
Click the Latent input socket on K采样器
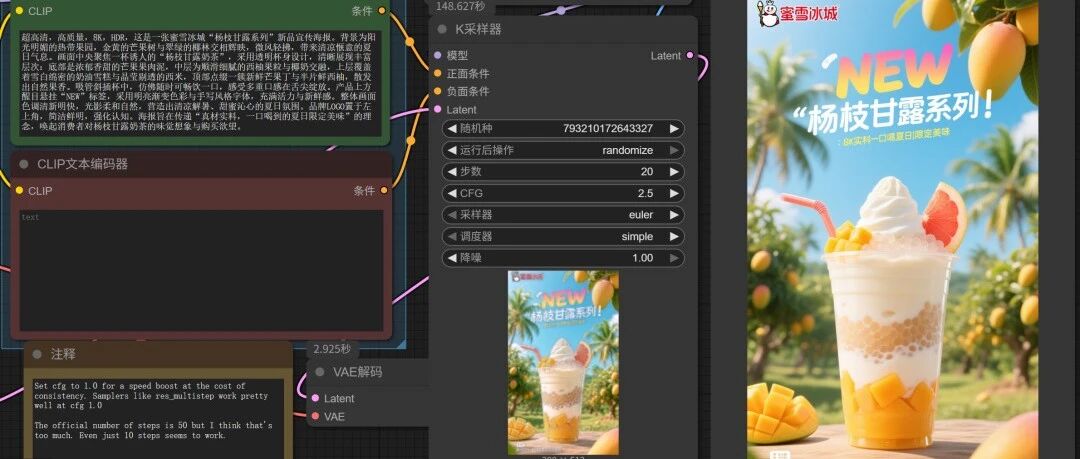coord(437,109)
